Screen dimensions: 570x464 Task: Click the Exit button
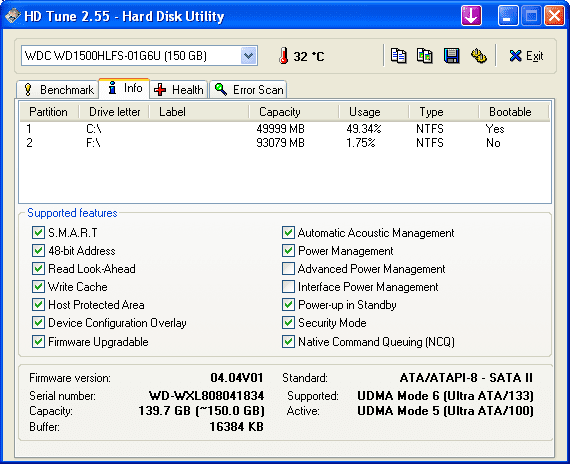pos(526,56)
